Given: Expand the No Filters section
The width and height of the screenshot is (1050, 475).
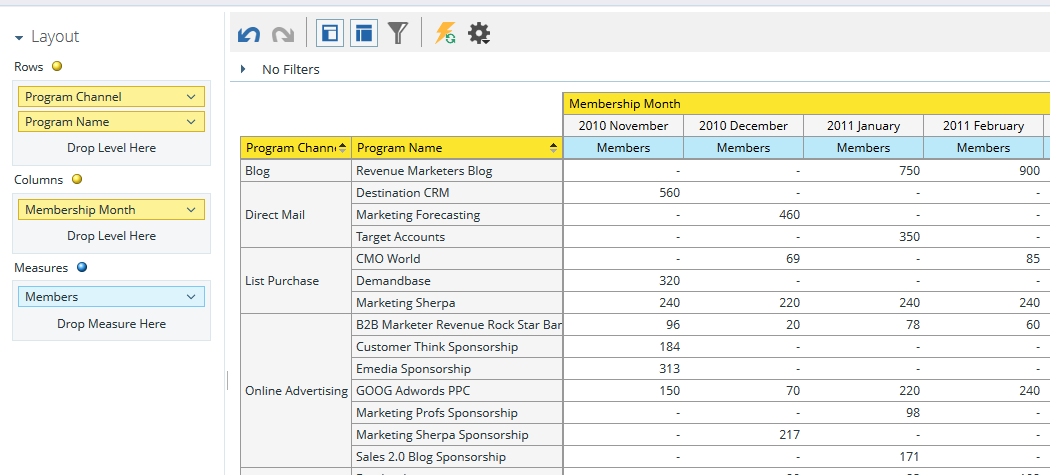Looking at the screenshot, I should click(x=243, y=69).
